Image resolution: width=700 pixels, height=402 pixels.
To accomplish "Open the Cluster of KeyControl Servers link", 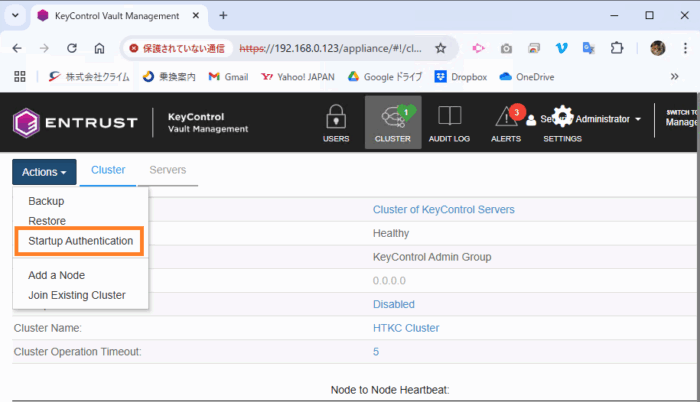I will point(443,209).
